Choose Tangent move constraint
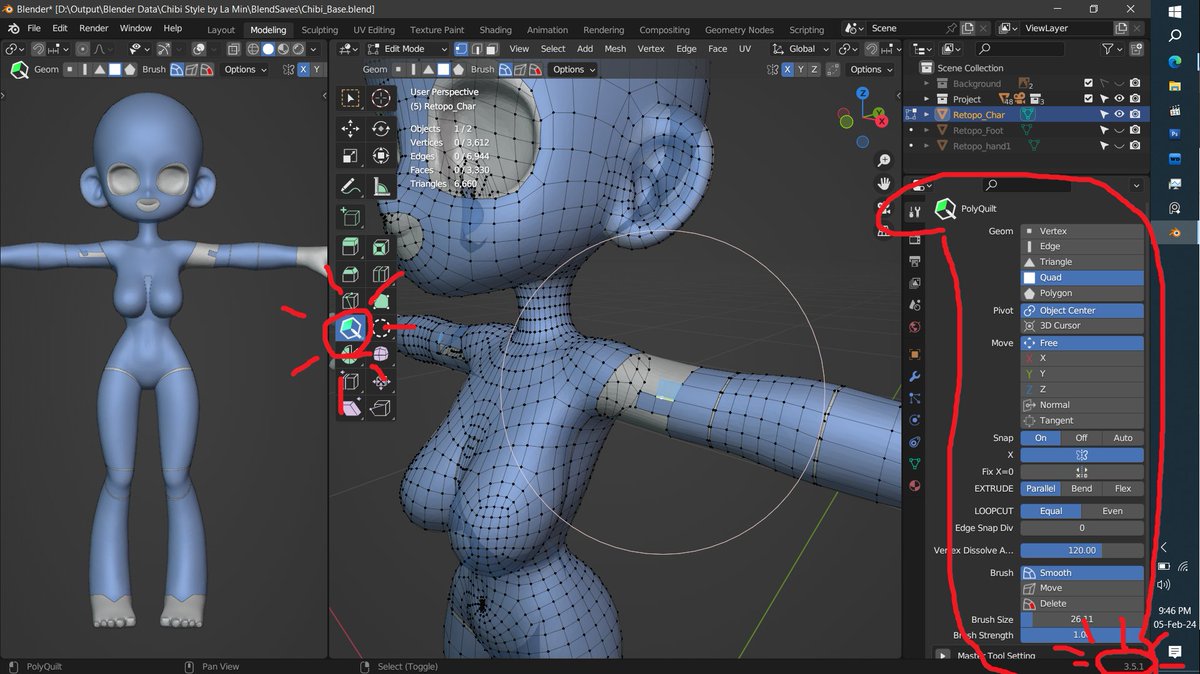1200x674 pixels. pos(1082,421)
